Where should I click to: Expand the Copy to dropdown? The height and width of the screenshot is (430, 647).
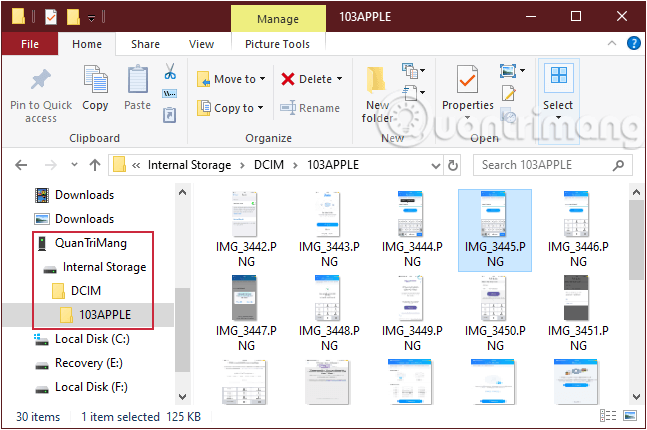260,108
